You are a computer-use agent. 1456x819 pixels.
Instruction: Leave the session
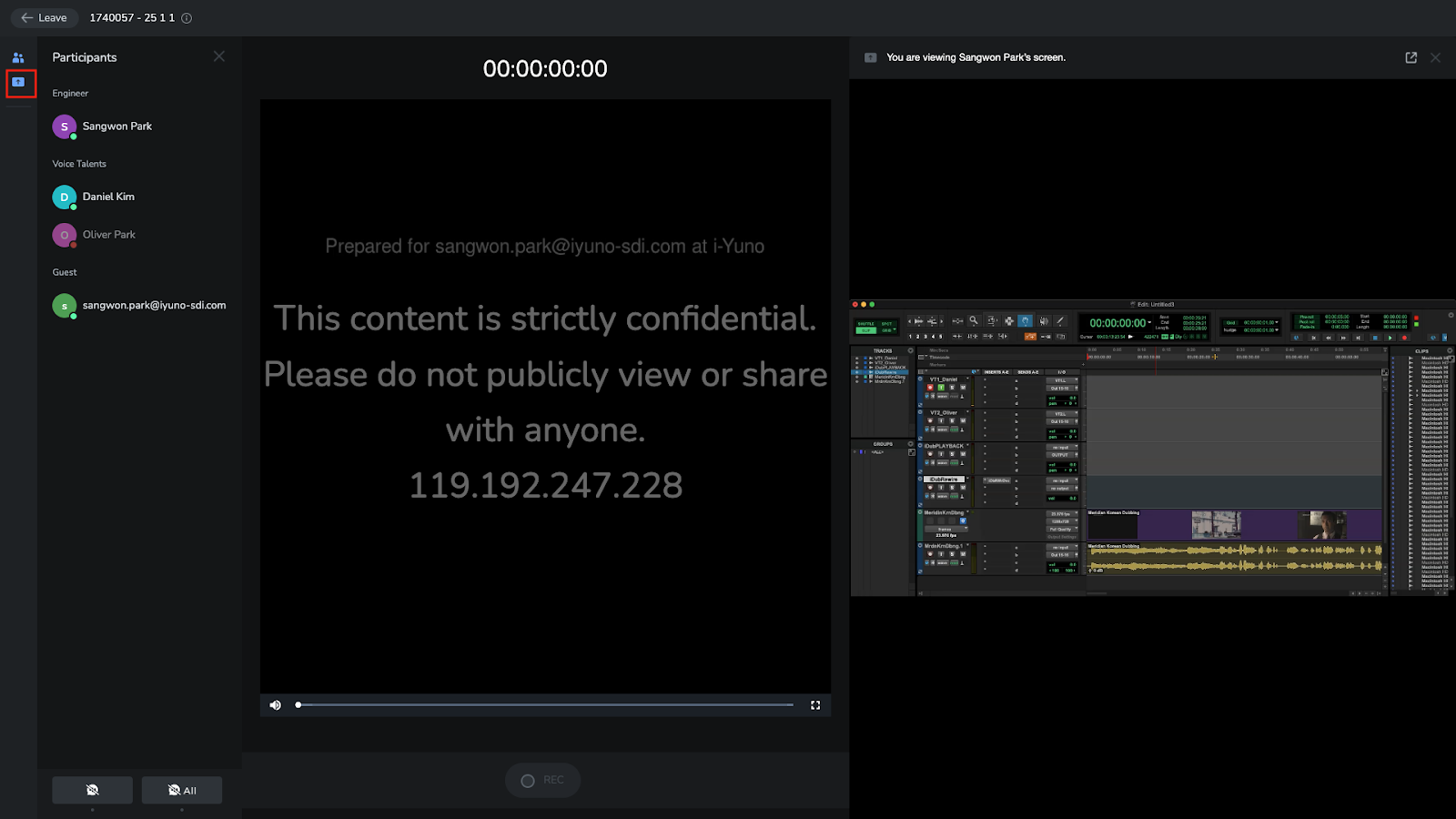[x=45, y=18]
